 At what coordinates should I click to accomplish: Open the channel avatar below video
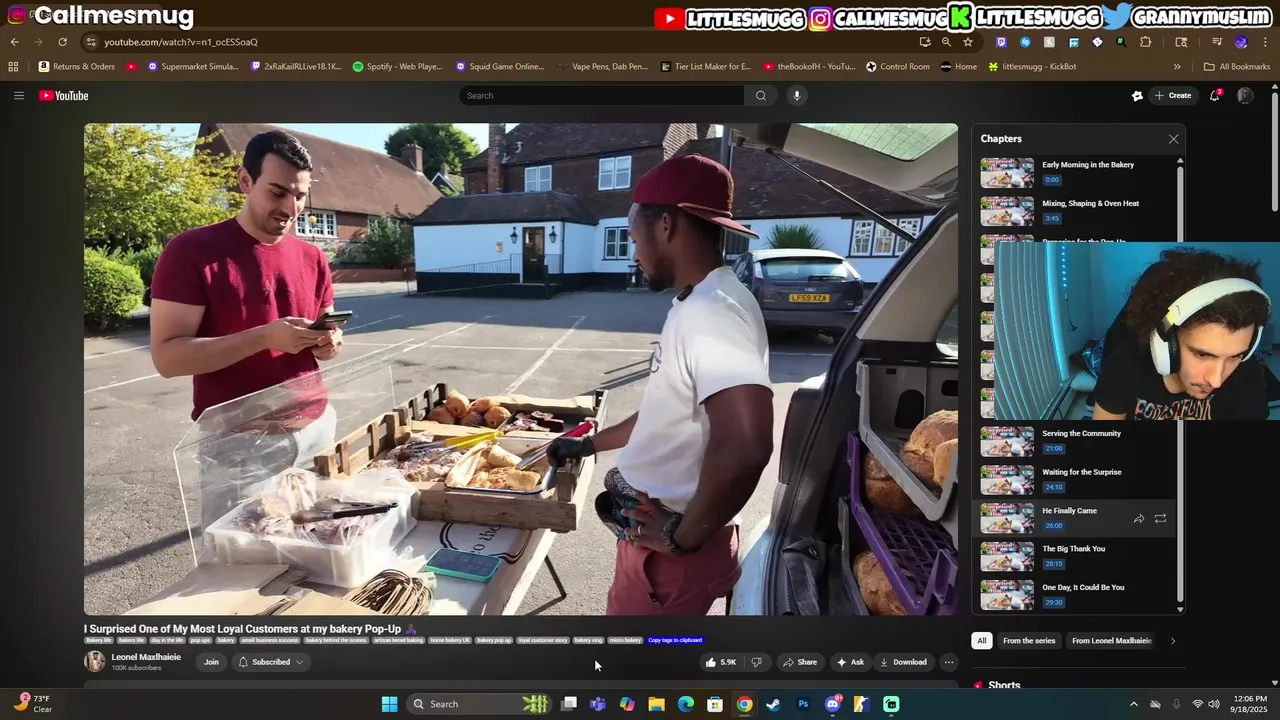pos(94,662)
